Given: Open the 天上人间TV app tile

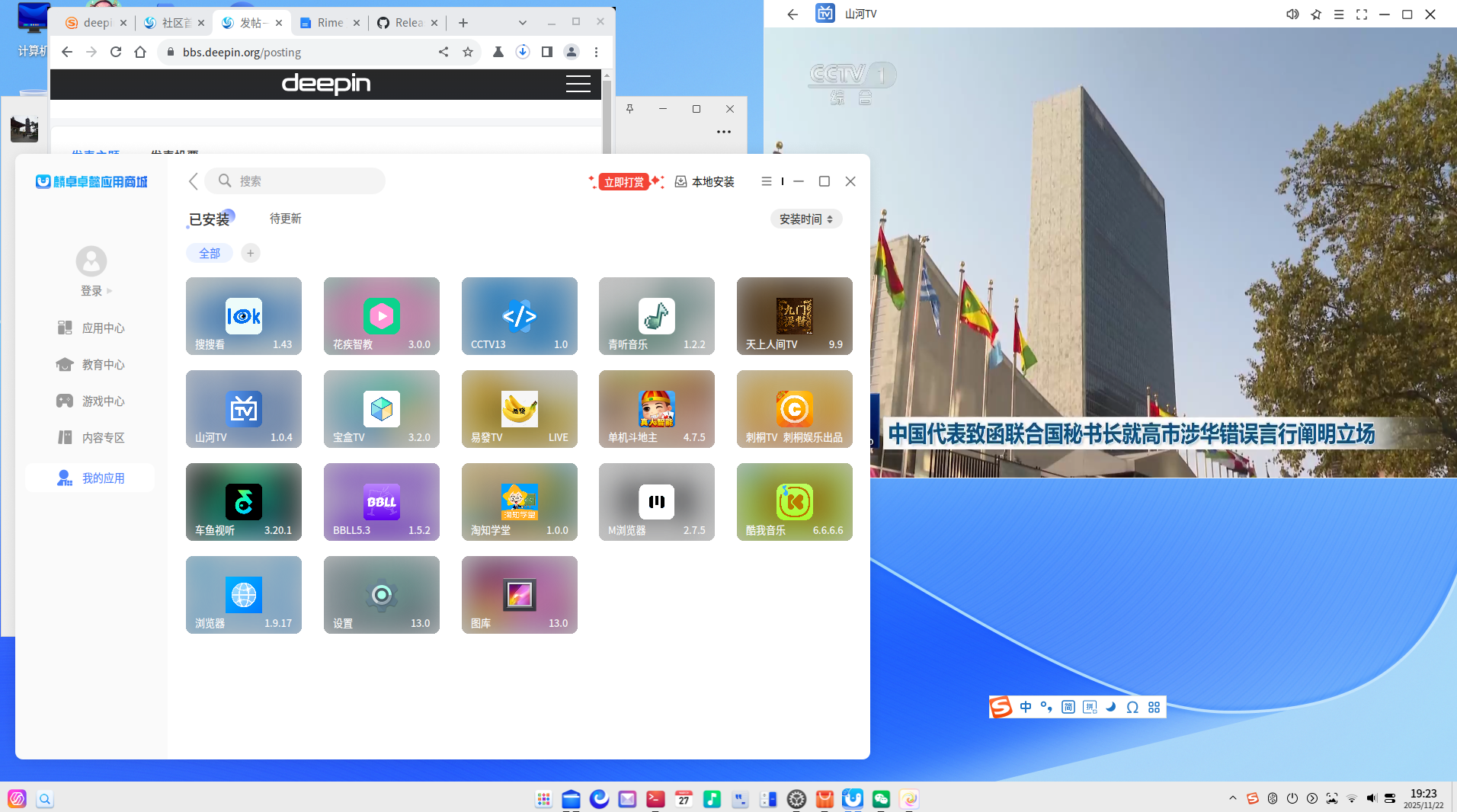Looking at the screenshot, I should coord(795,316).
